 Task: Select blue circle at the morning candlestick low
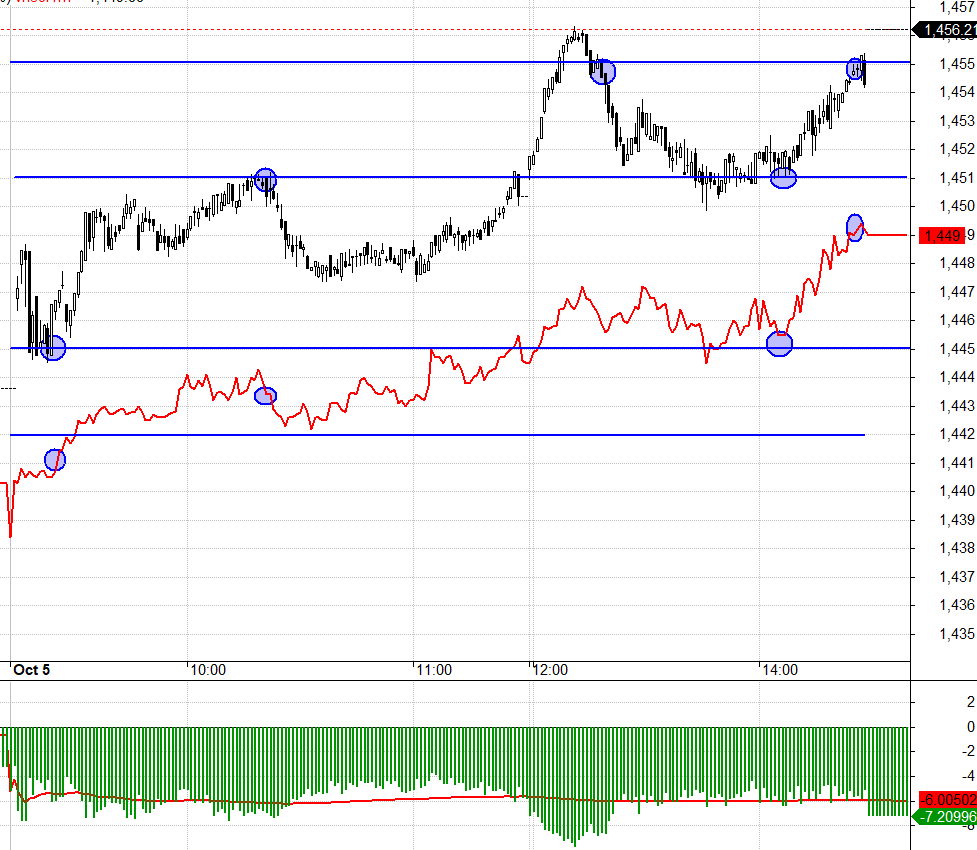tap(53, 348)
